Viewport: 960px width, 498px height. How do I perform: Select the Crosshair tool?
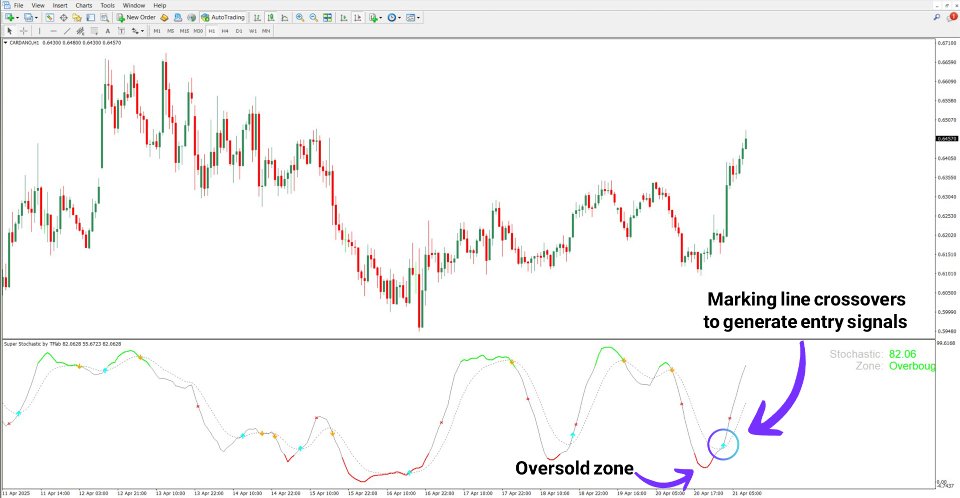23,31
